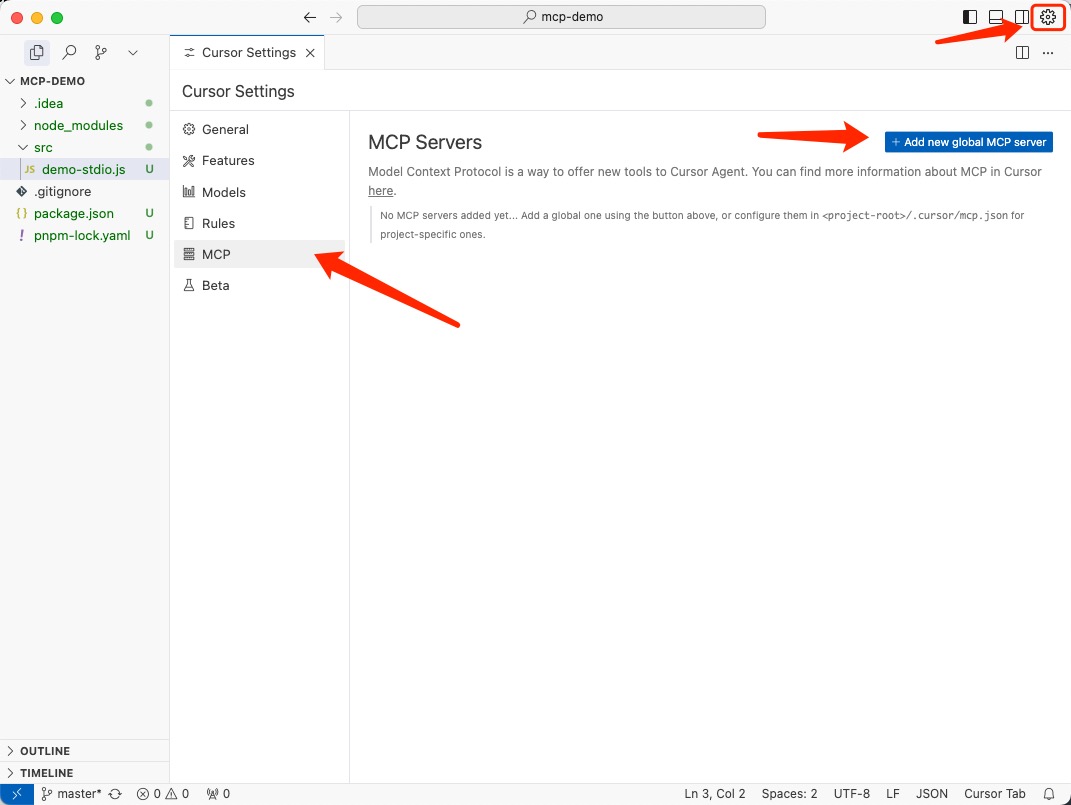Show more sidebar views chevron
1071x805 pixels.
coord(133,52)
